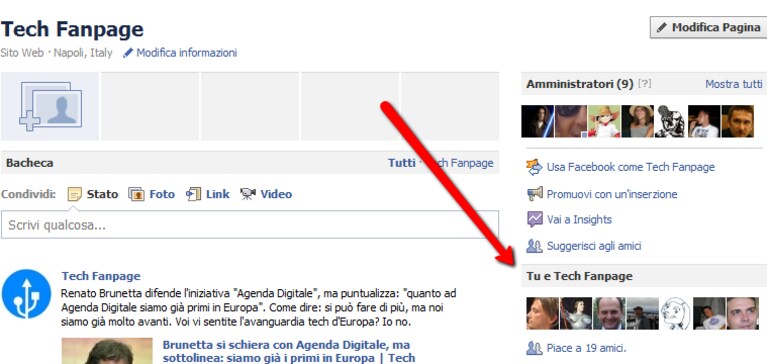Open the Tech Fanpage post author link

[101, 276]
